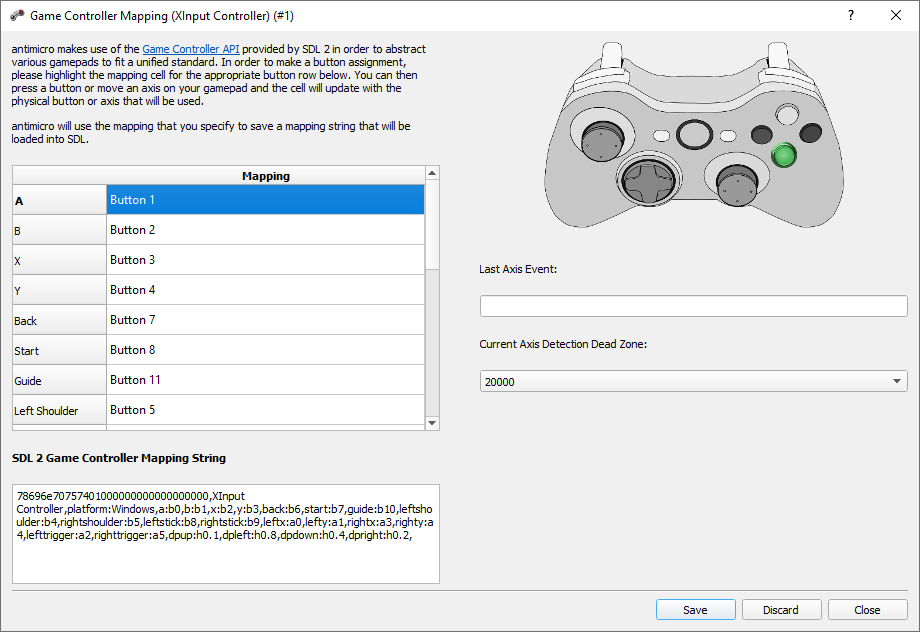Discard the mapping changes
The width and height of the screenshot is (920, 632).
click(781, 610)
